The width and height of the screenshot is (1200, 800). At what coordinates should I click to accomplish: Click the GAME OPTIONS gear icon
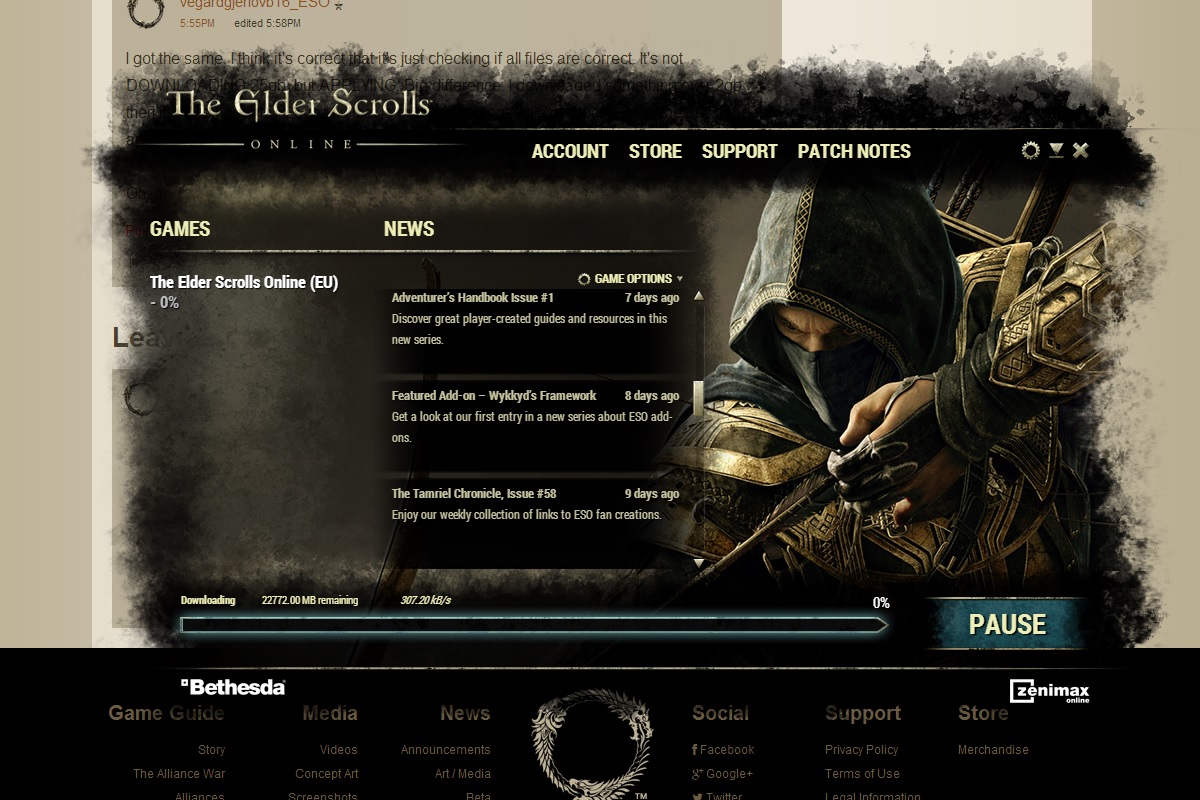click(x=584, y=279)
